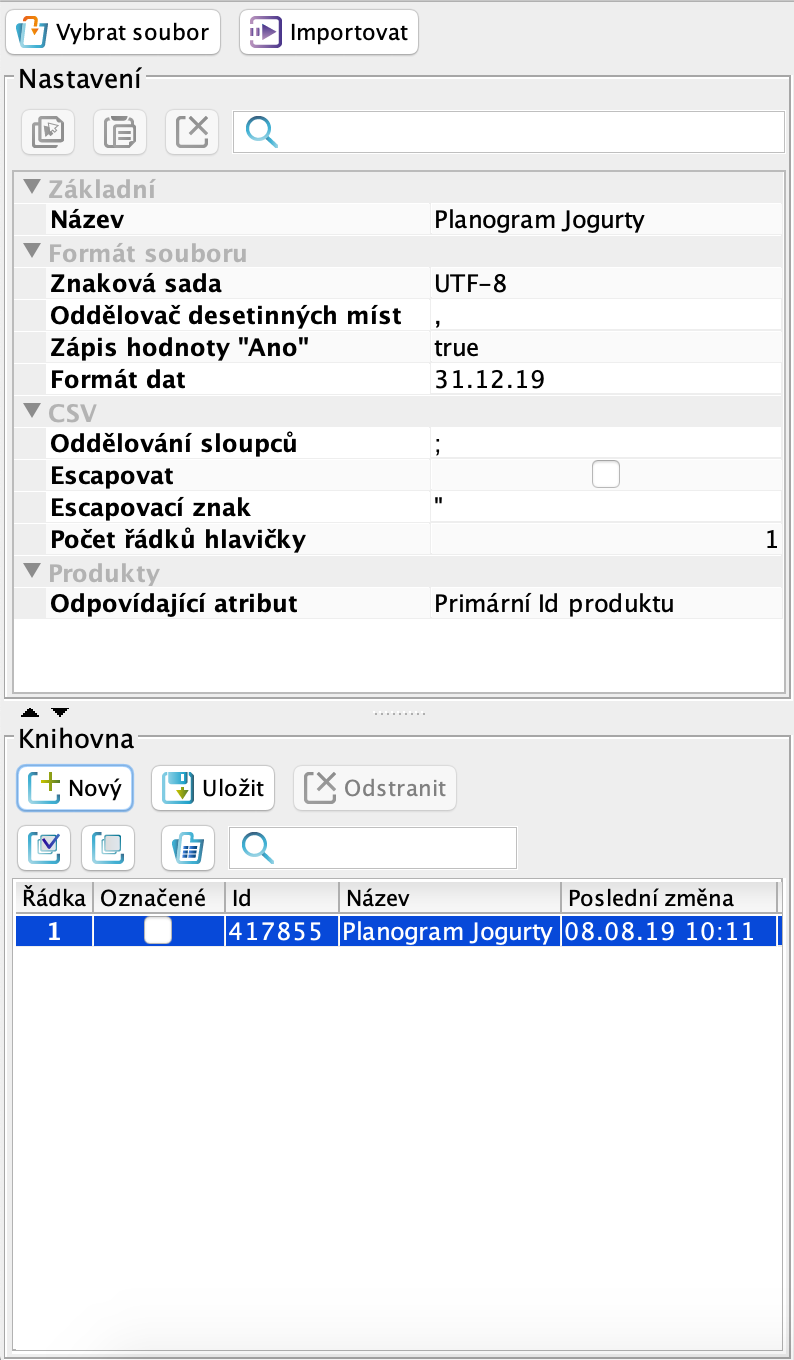Click the column chooser icon in Knihovna
794x1360 pixels.
pyautogui.click(x=188, y=848)
